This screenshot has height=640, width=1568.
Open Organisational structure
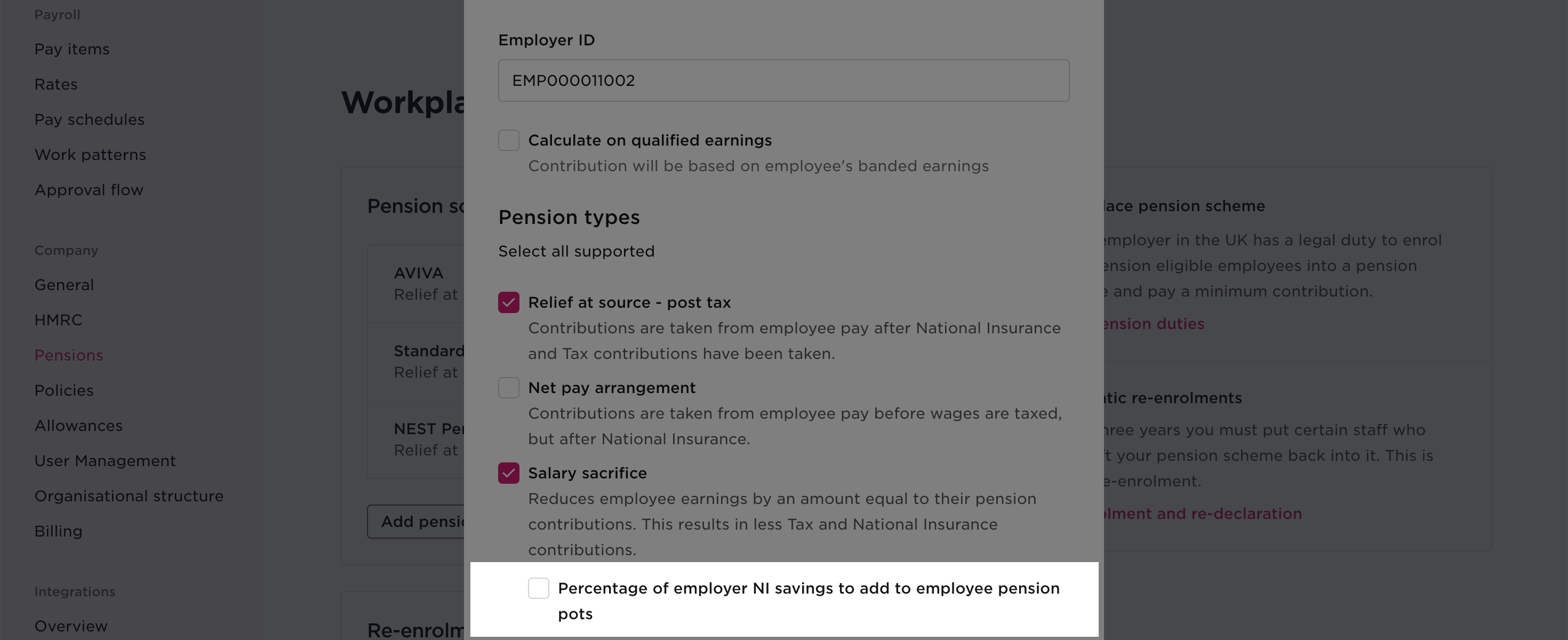coord(129,497)
